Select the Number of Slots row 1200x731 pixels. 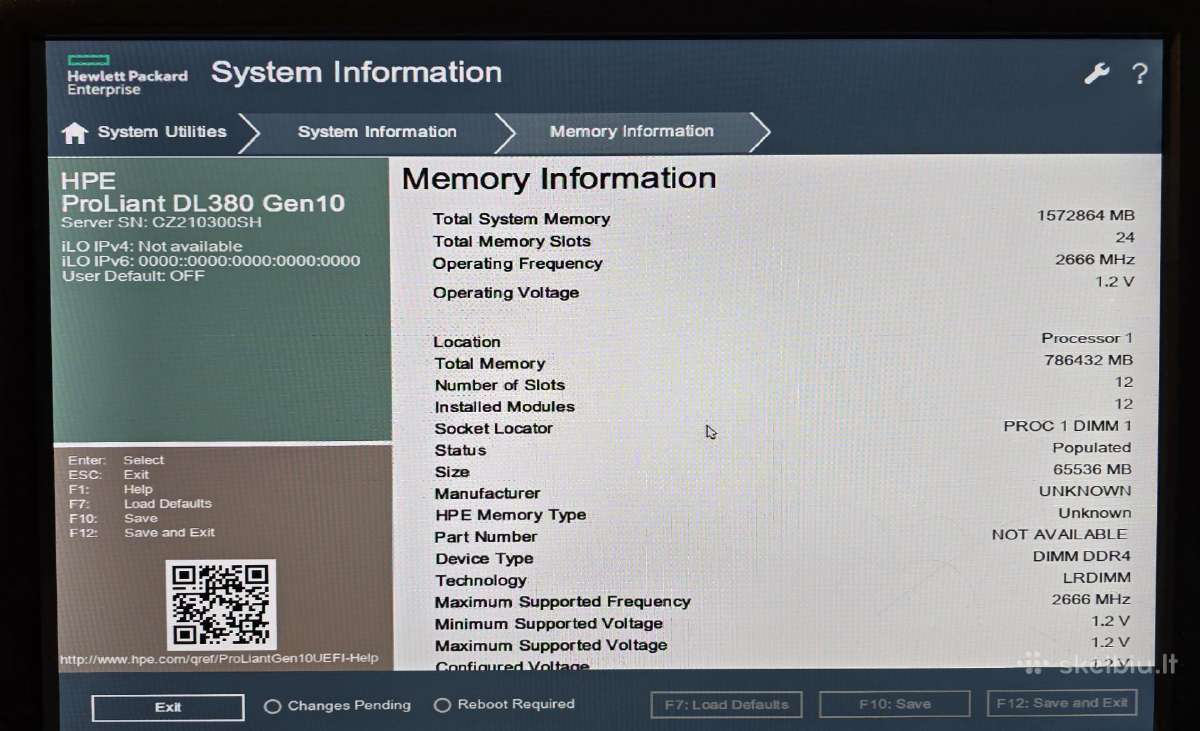click(783, 384)
